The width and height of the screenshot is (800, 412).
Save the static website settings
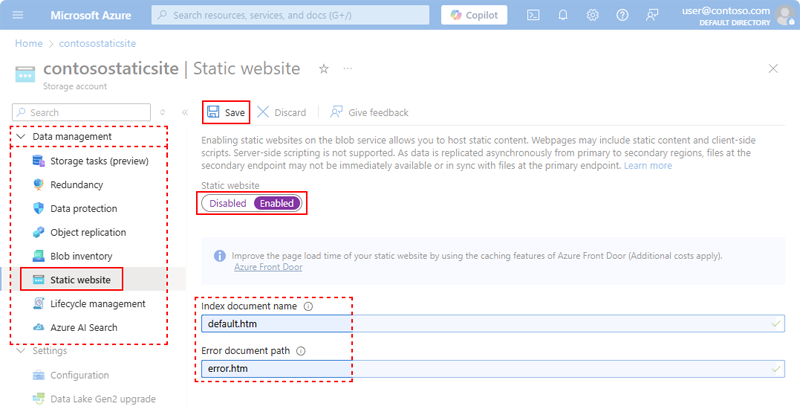226,112
